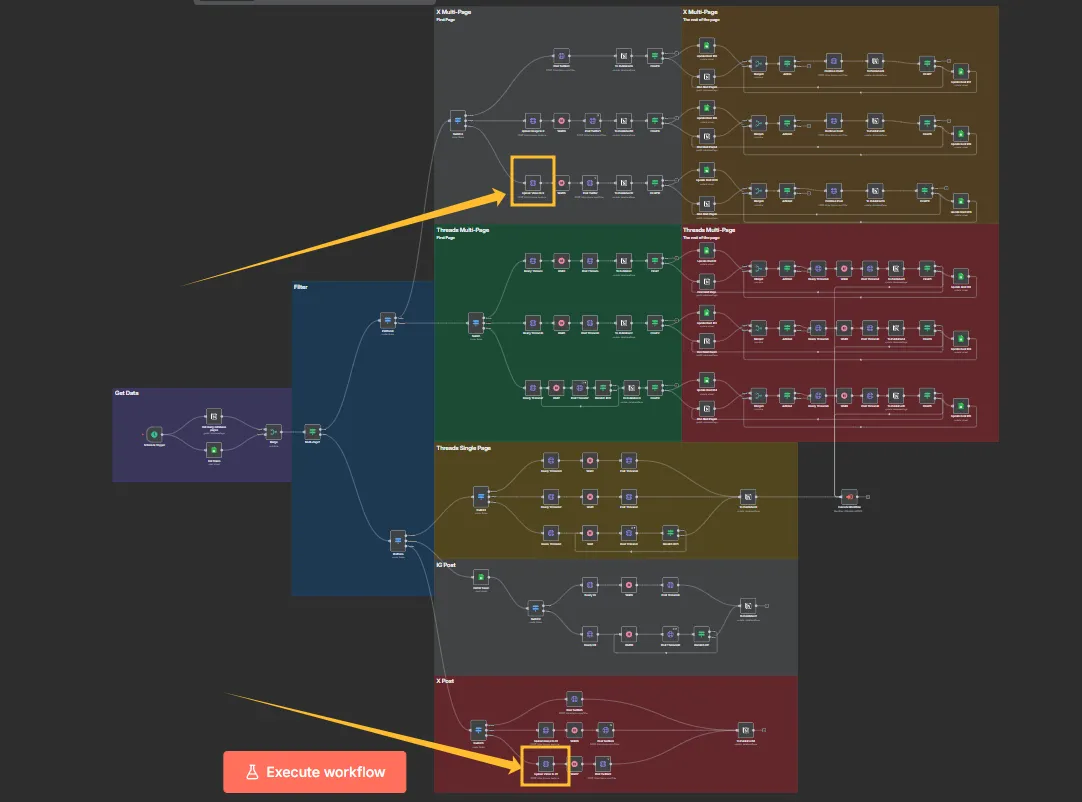The image size is (1082, 802).
Task: Open the green sheet node in IG Post
Action: (481, 577)
